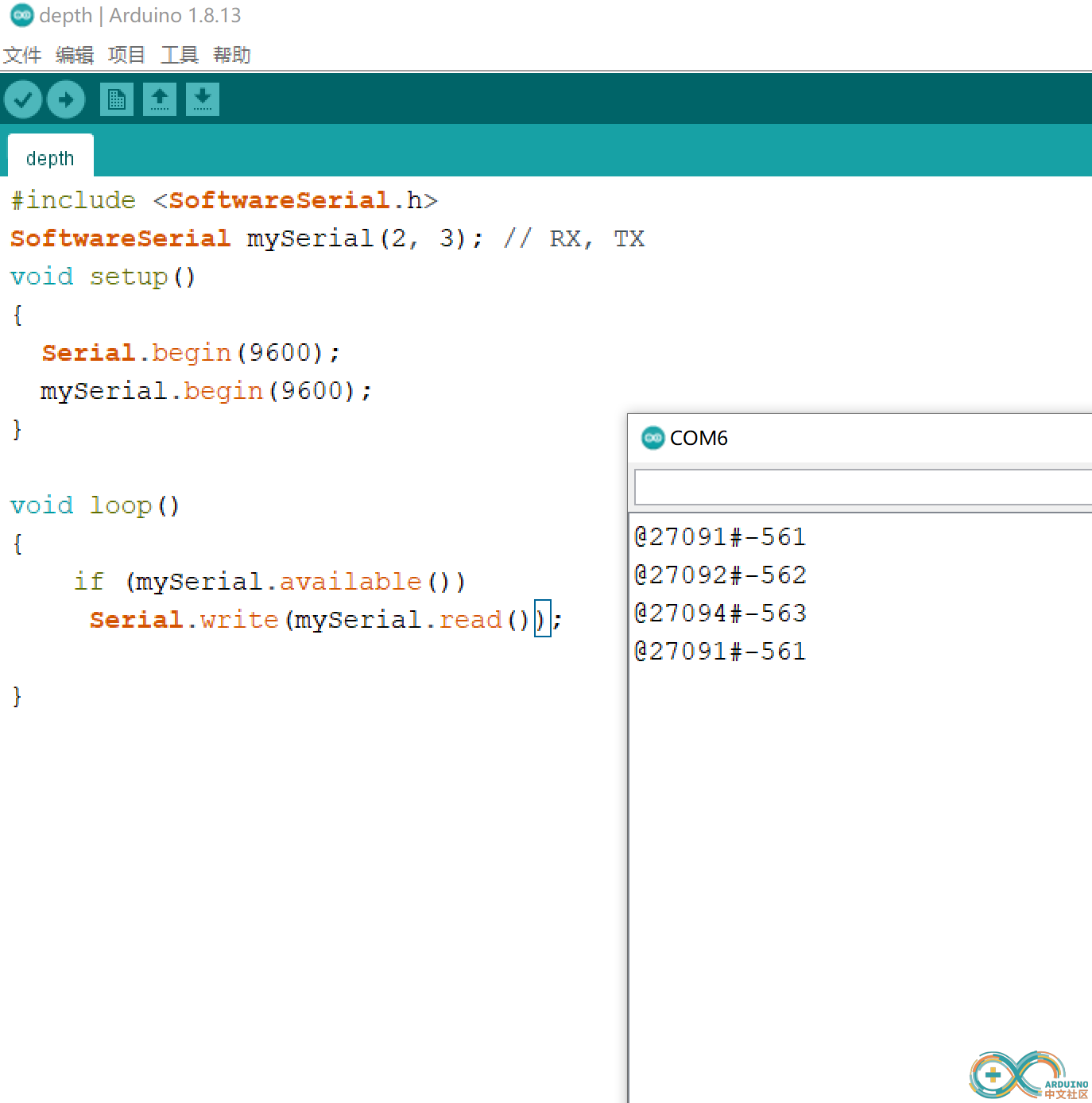The image size is (1092, 1103).
Task: Click the #include <SoftwareSerial.h> line
Action: coord(224,200)
